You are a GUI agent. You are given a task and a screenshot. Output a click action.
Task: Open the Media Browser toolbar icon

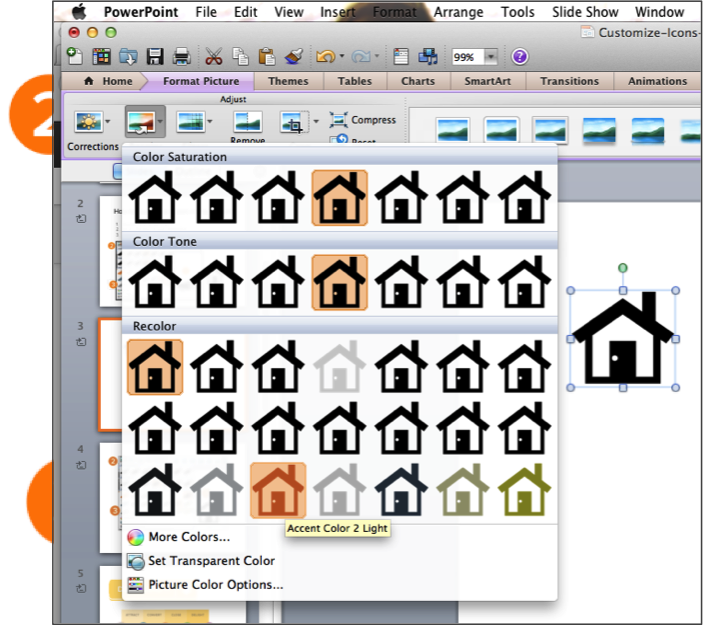427,57
